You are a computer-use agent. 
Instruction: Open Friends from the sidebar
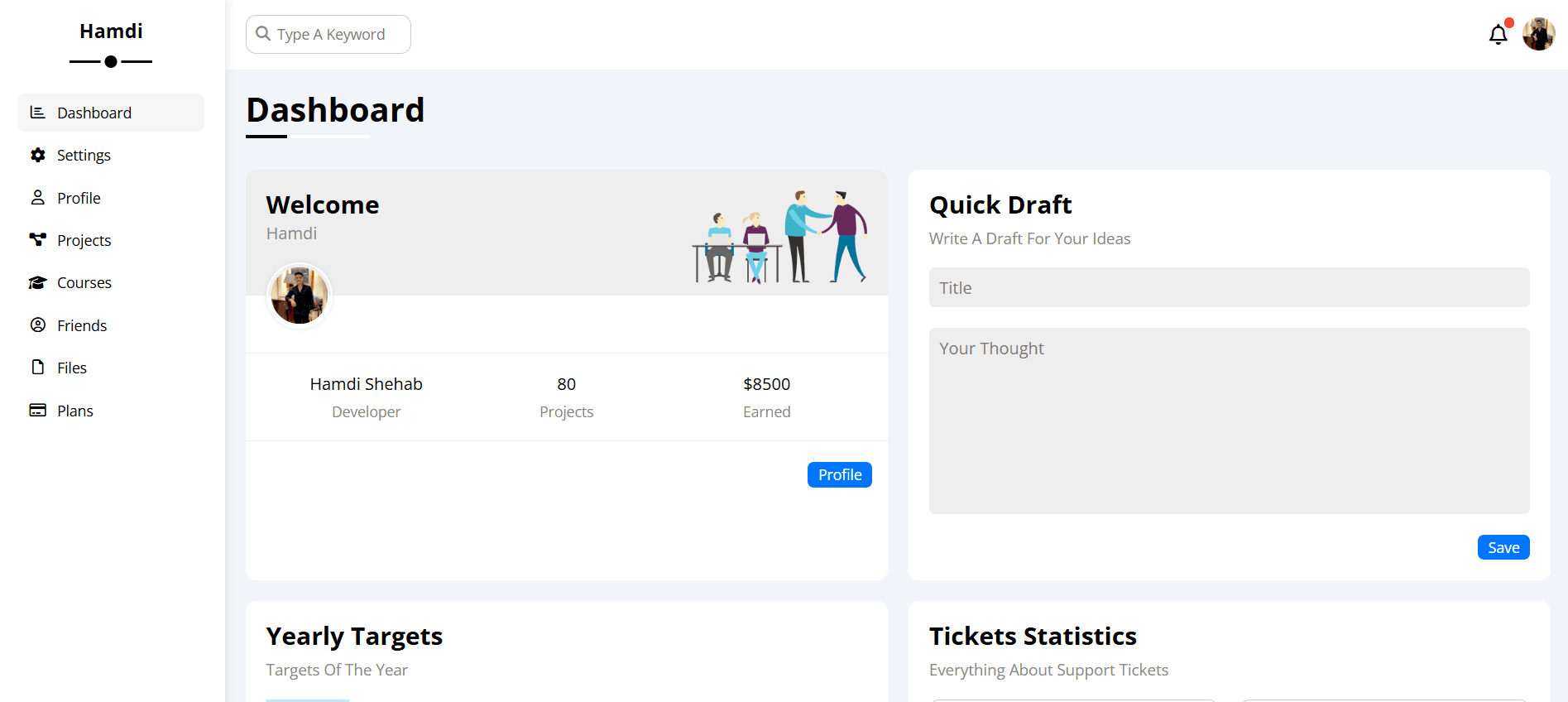pos(82,326)
